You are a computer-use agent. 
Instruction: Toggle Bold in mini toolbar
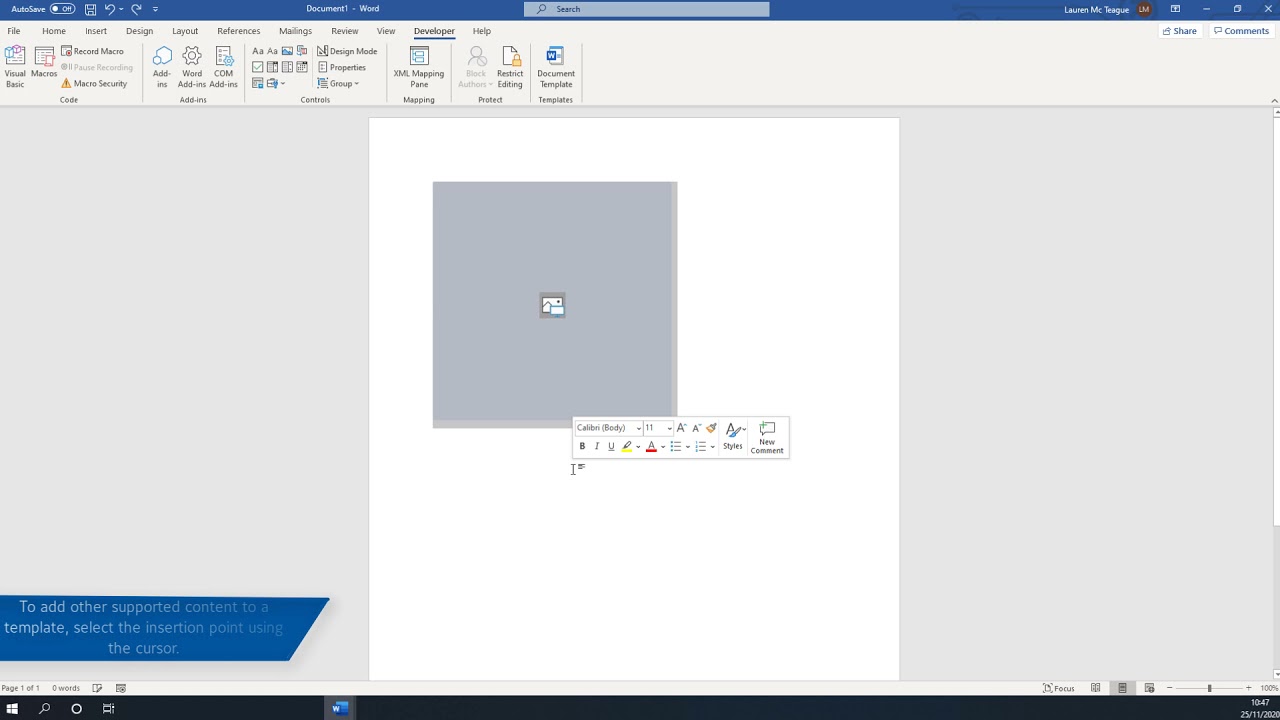[582, 446]
